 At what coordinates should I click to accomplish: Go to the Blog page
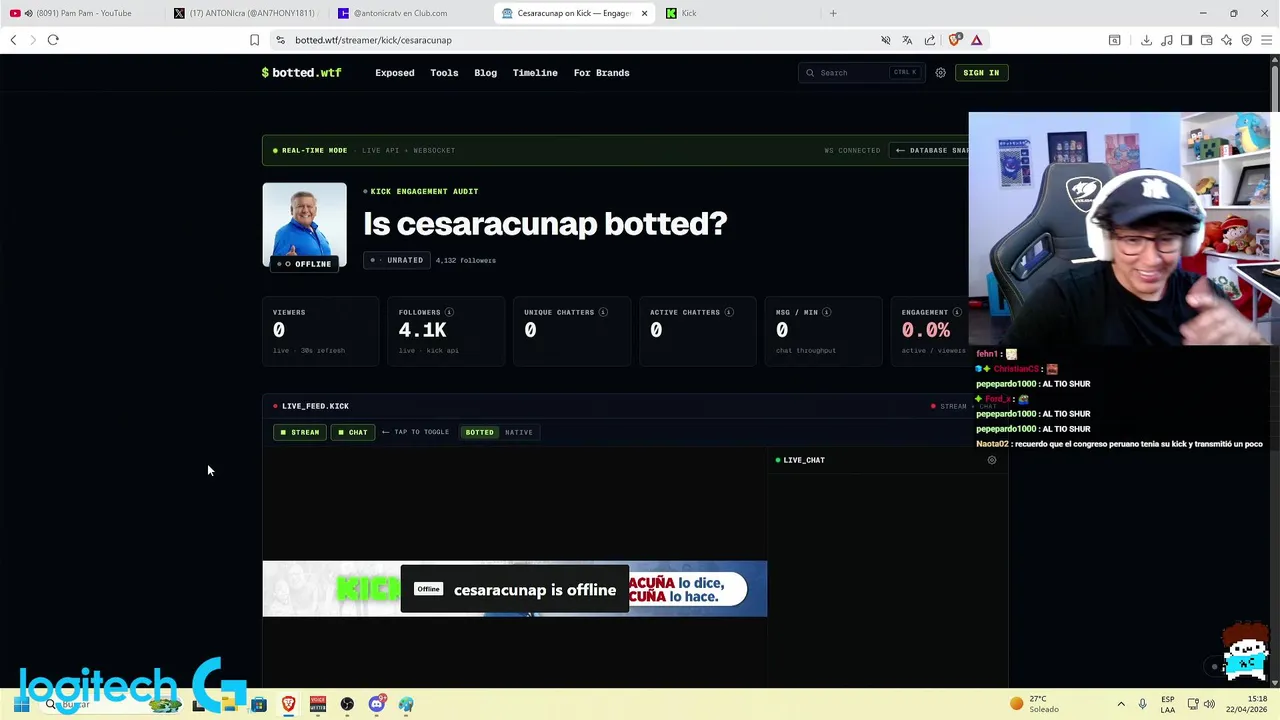coord(485,73)
